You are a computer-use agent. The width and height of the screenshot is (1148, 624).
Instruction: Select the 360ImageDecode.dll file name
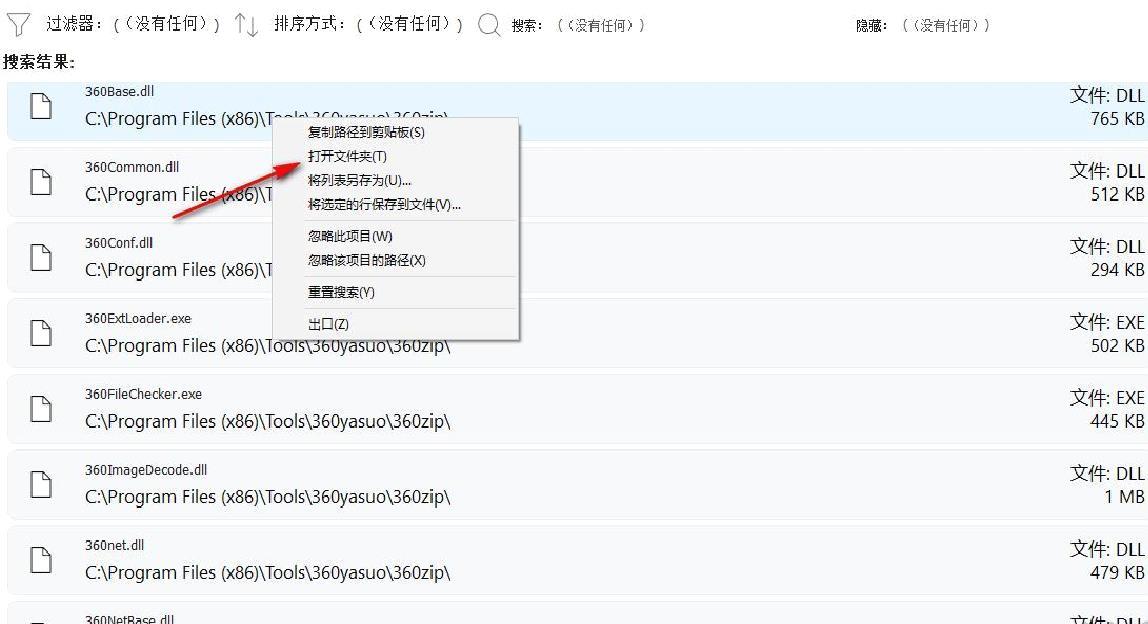tap(146, 469)
